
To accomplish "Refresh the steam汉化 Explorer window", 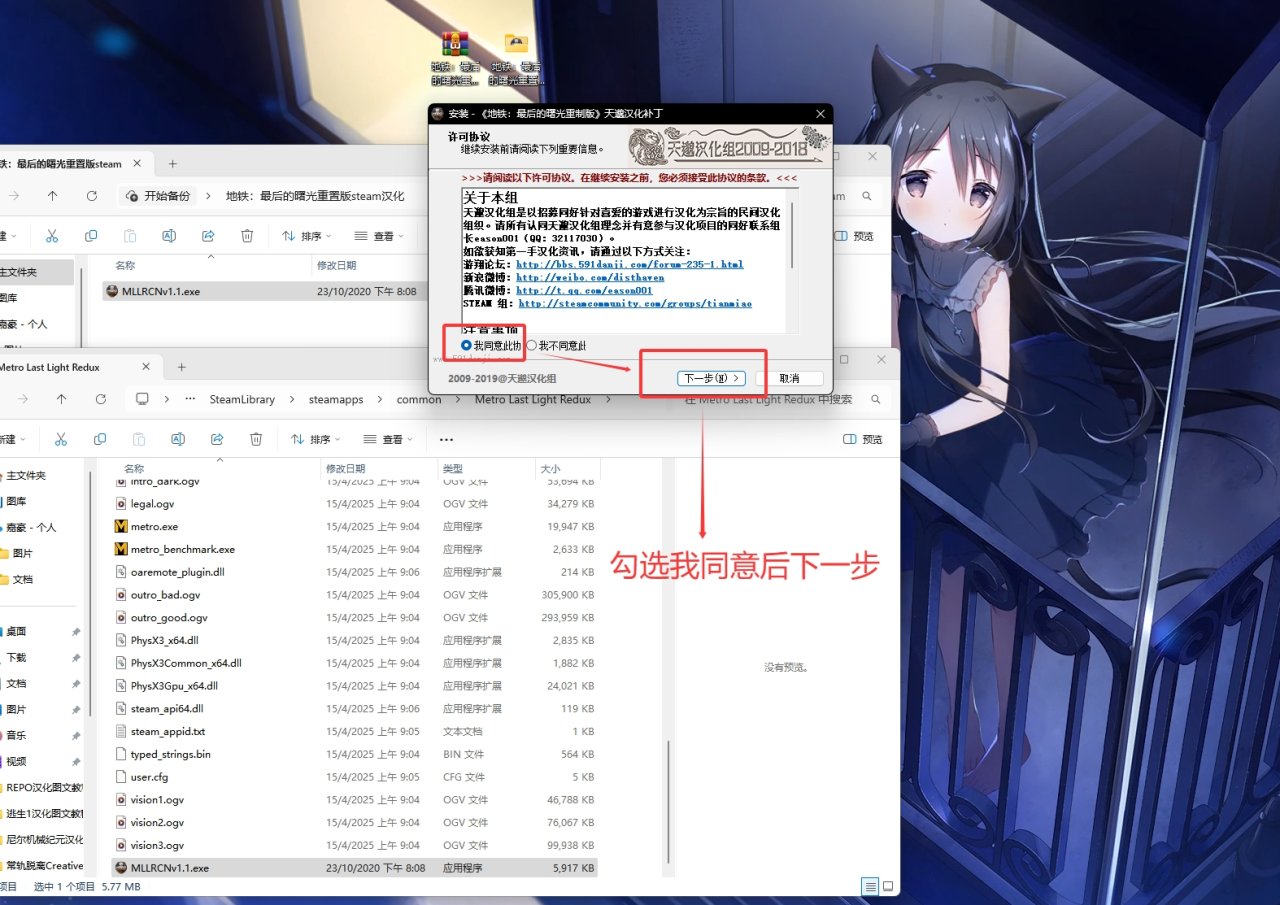I will 92,196.
